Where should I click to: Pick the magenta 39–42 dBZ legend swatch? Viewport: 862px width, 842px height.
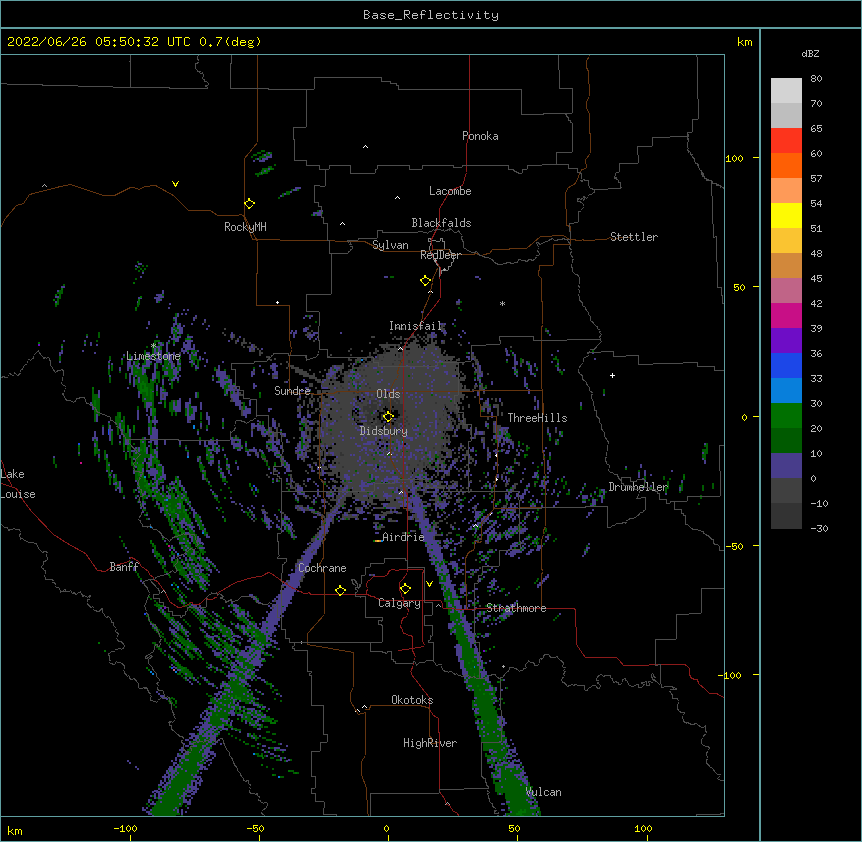786,315
